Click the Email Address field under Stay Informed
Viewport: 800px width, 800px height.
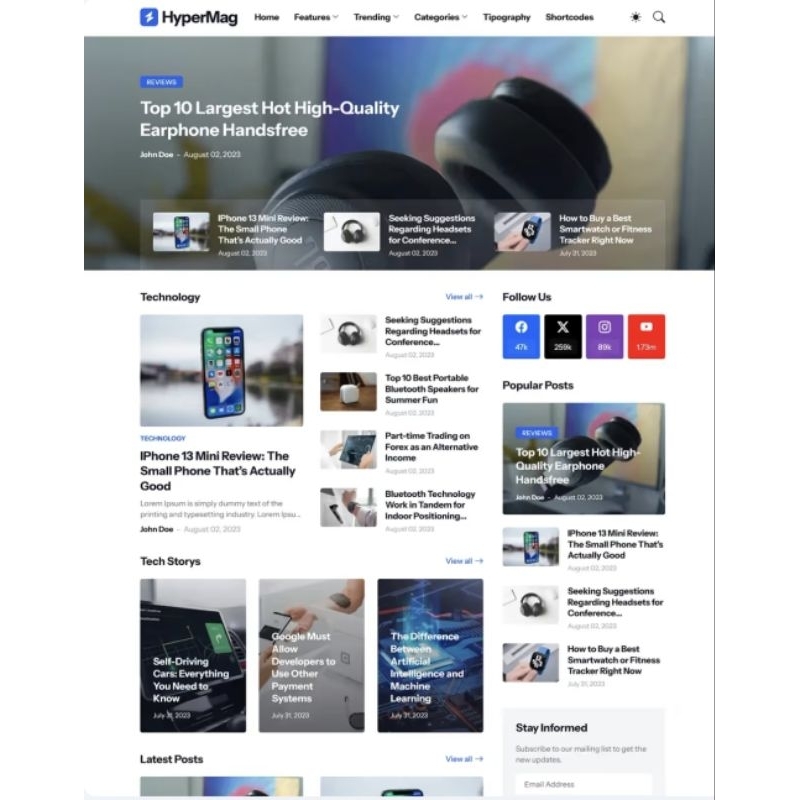pos(584,785)
